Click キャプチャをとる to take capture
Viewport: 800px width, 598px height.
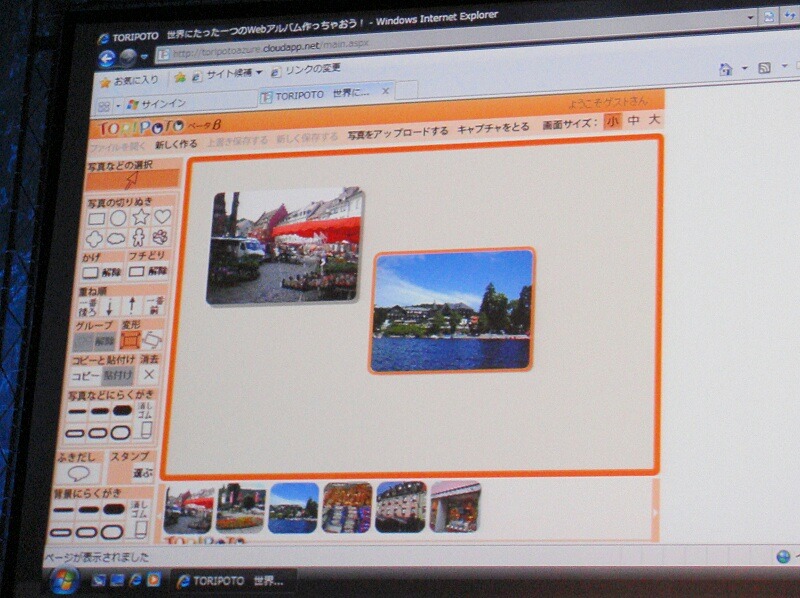[x=493, y=128]
